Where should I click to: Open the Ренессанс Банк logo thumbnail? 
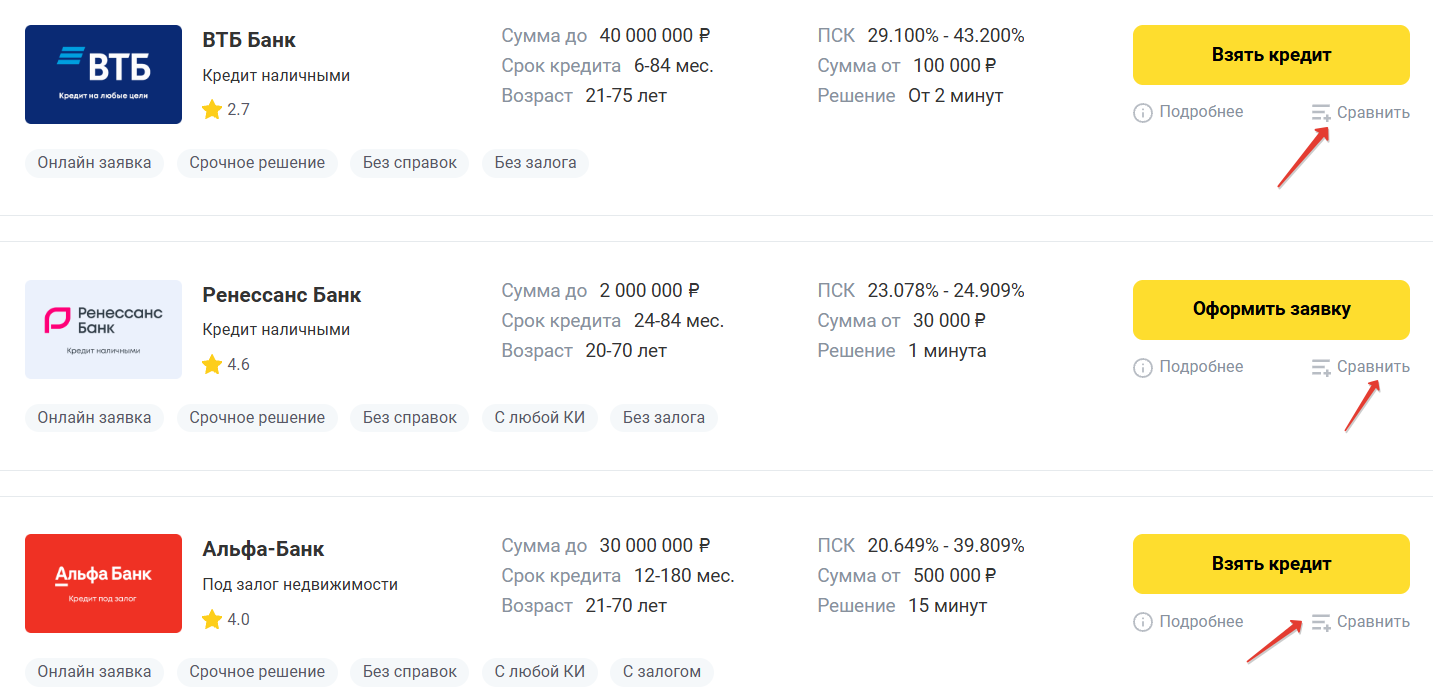point(103,330)
